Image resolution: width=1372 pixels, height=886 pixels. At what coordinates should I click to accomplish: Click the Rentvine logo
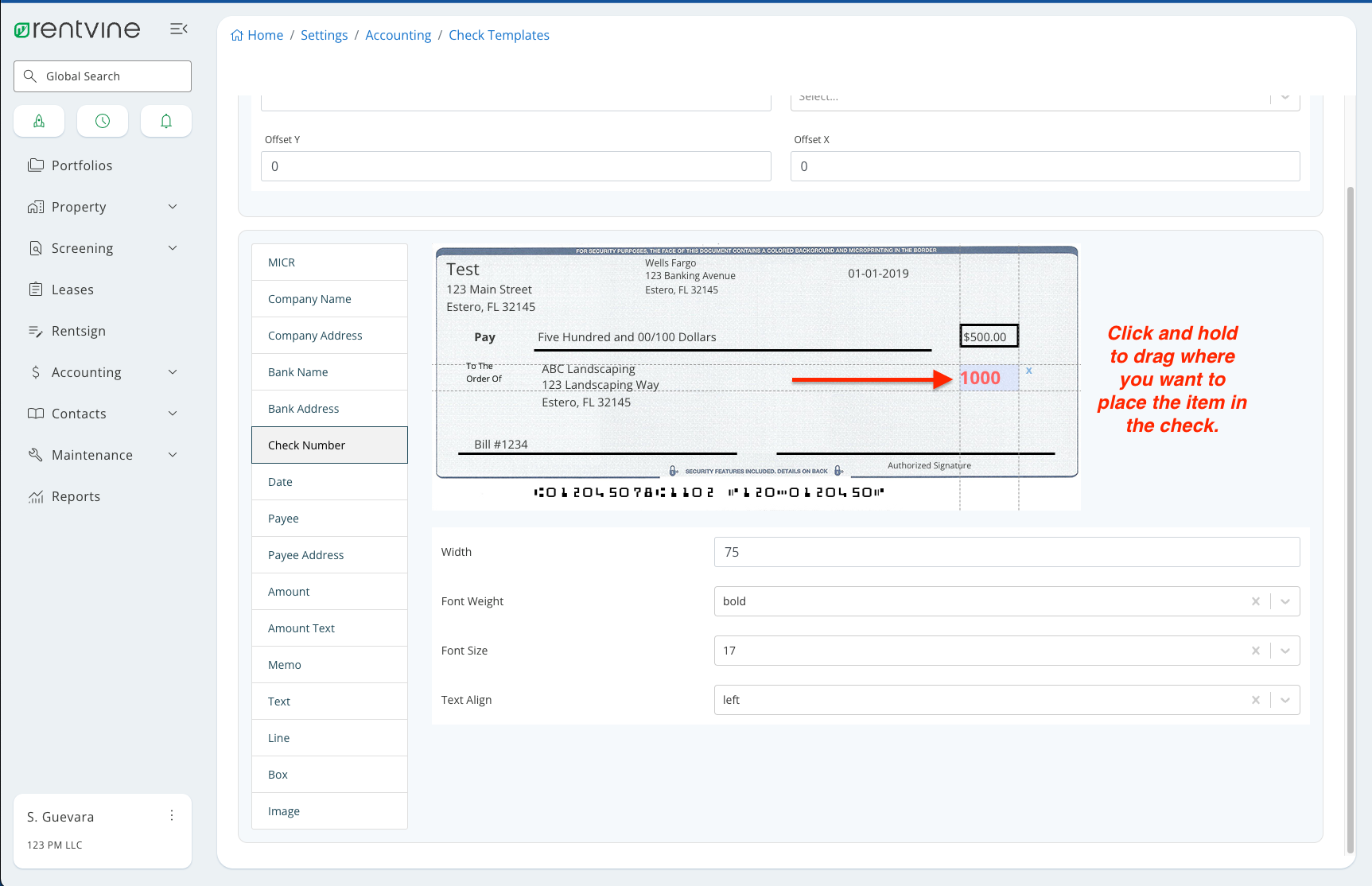pos(77,29)
